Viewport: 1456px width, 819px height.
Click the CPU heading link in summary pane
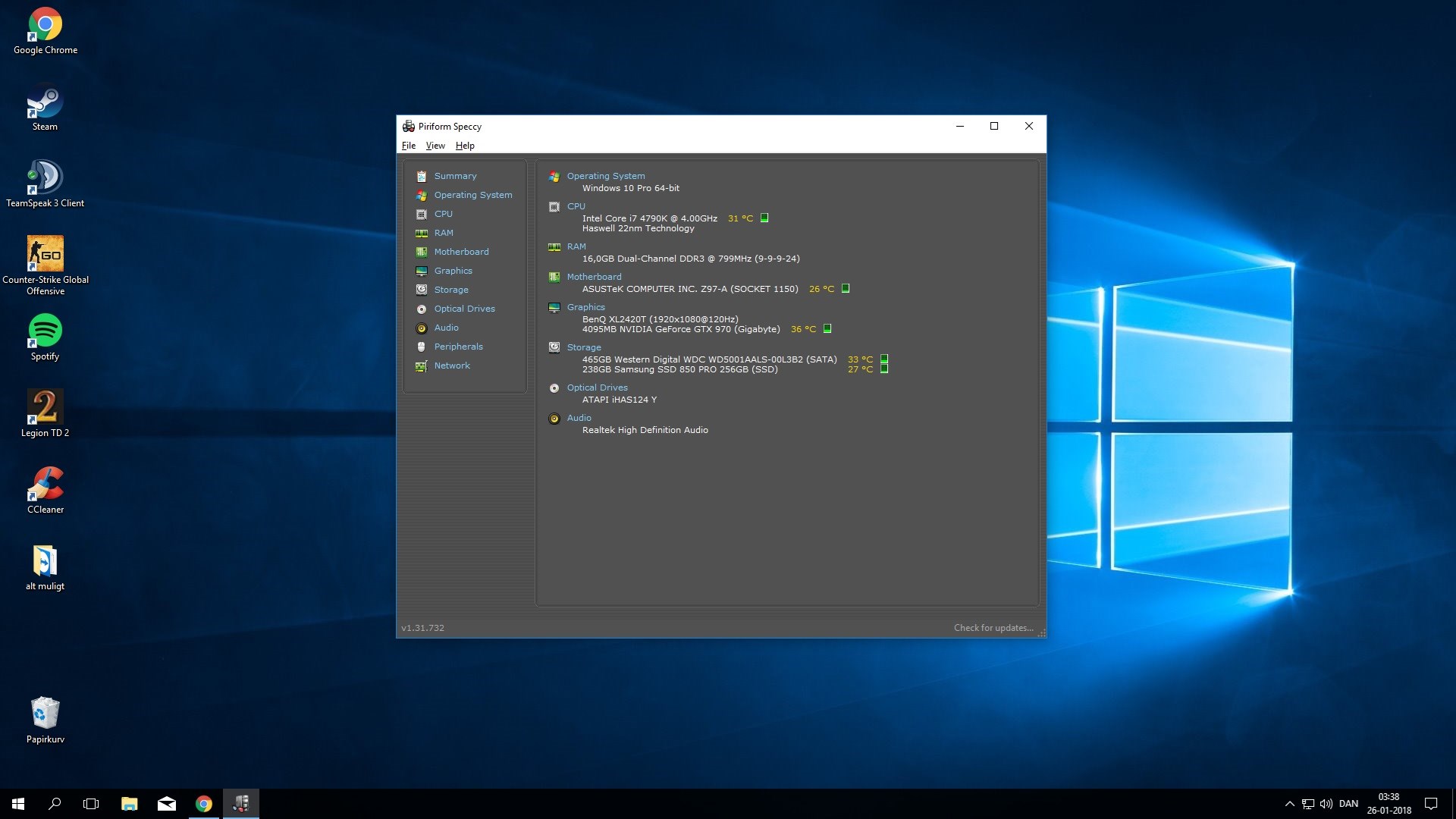click(x=576, y=206)
